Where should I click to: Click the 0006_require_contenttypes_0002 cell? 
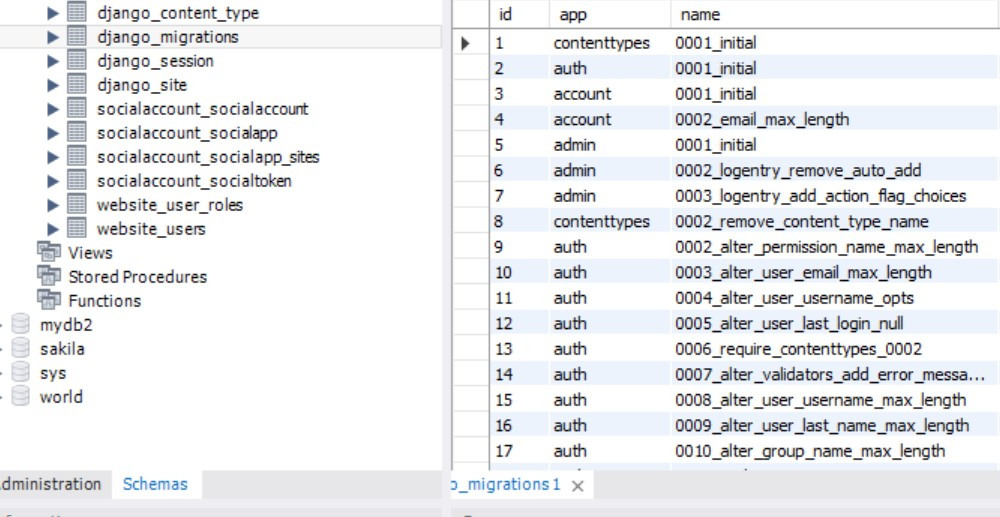[835, 349]
